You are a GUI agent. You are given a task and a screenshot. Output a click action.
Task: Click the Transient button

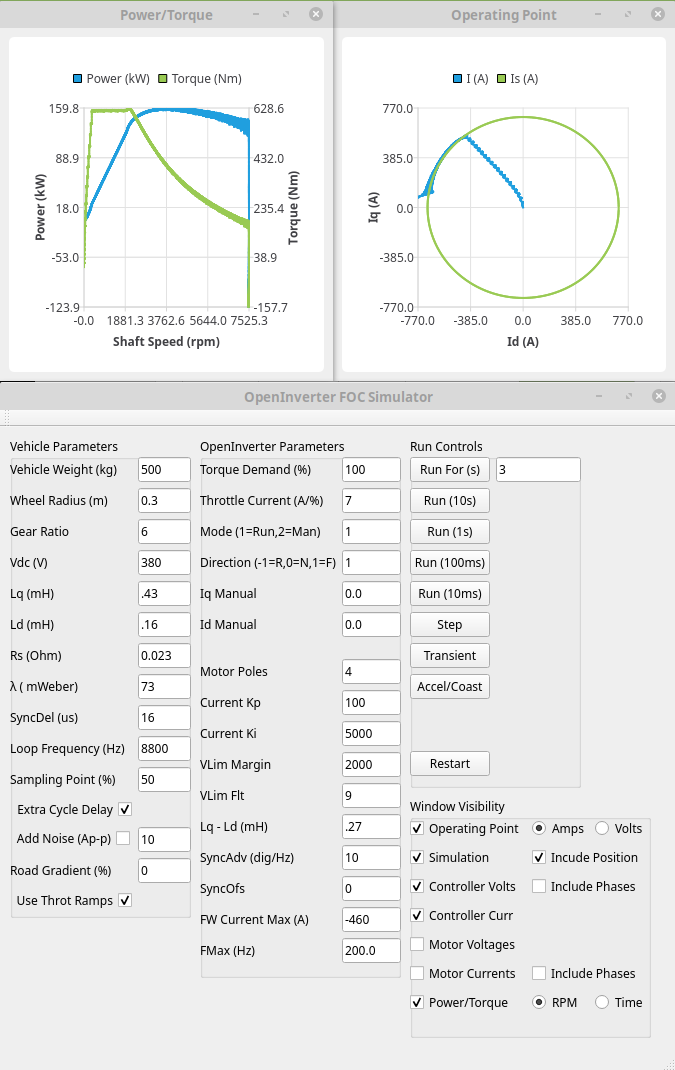(x=450, y=655)
